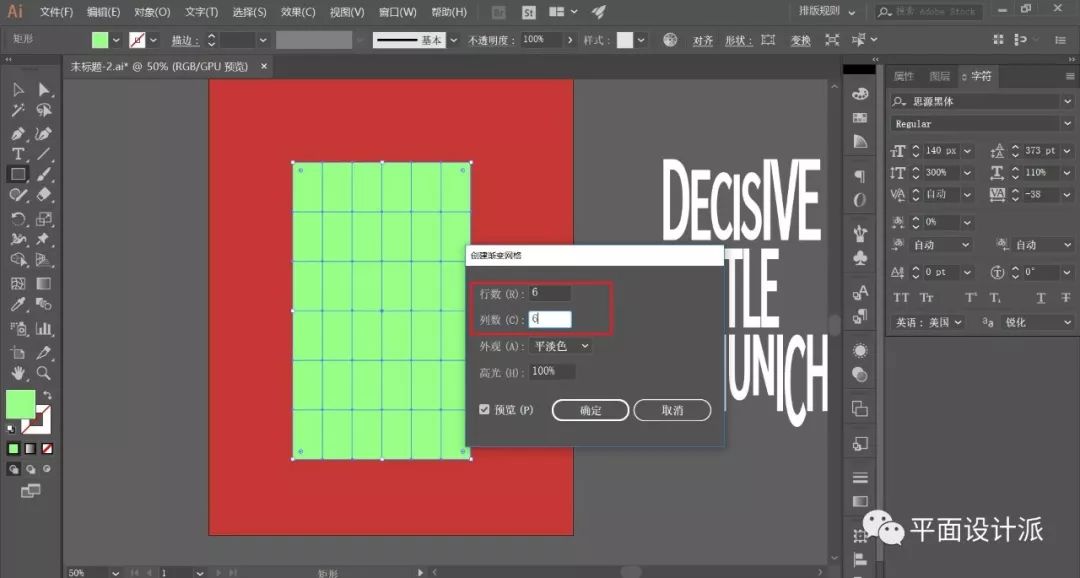
Task: Select the Rectangle tool
Action: [18, 174]
